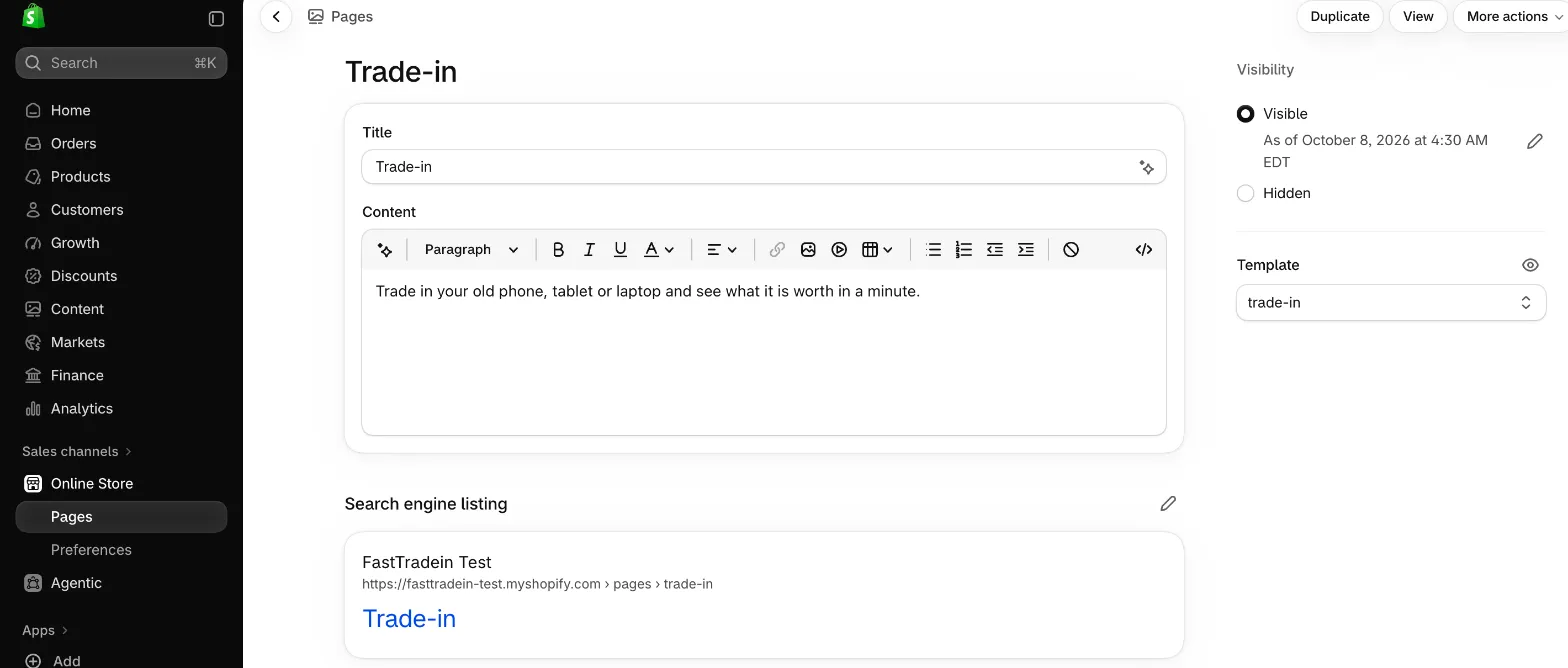Open Preferences under Online Store

pyautogui.click(x=121, y=550)
